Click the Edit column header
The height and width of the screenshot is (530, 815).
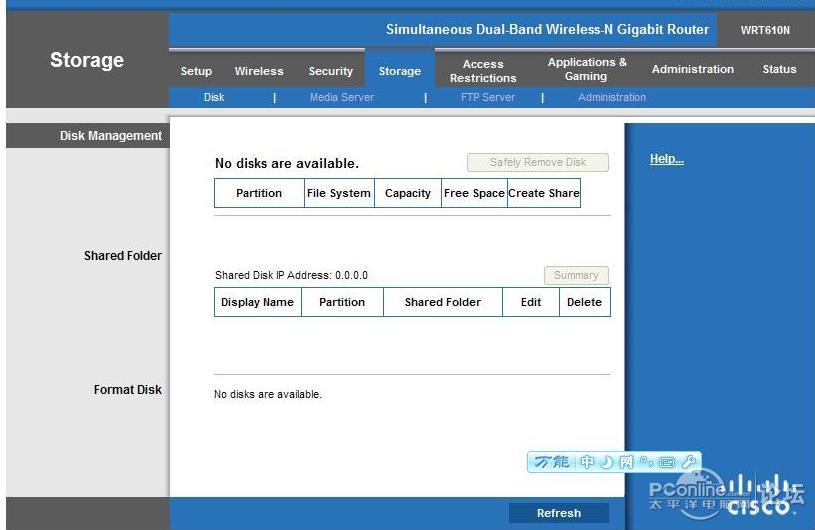(531, 302)
